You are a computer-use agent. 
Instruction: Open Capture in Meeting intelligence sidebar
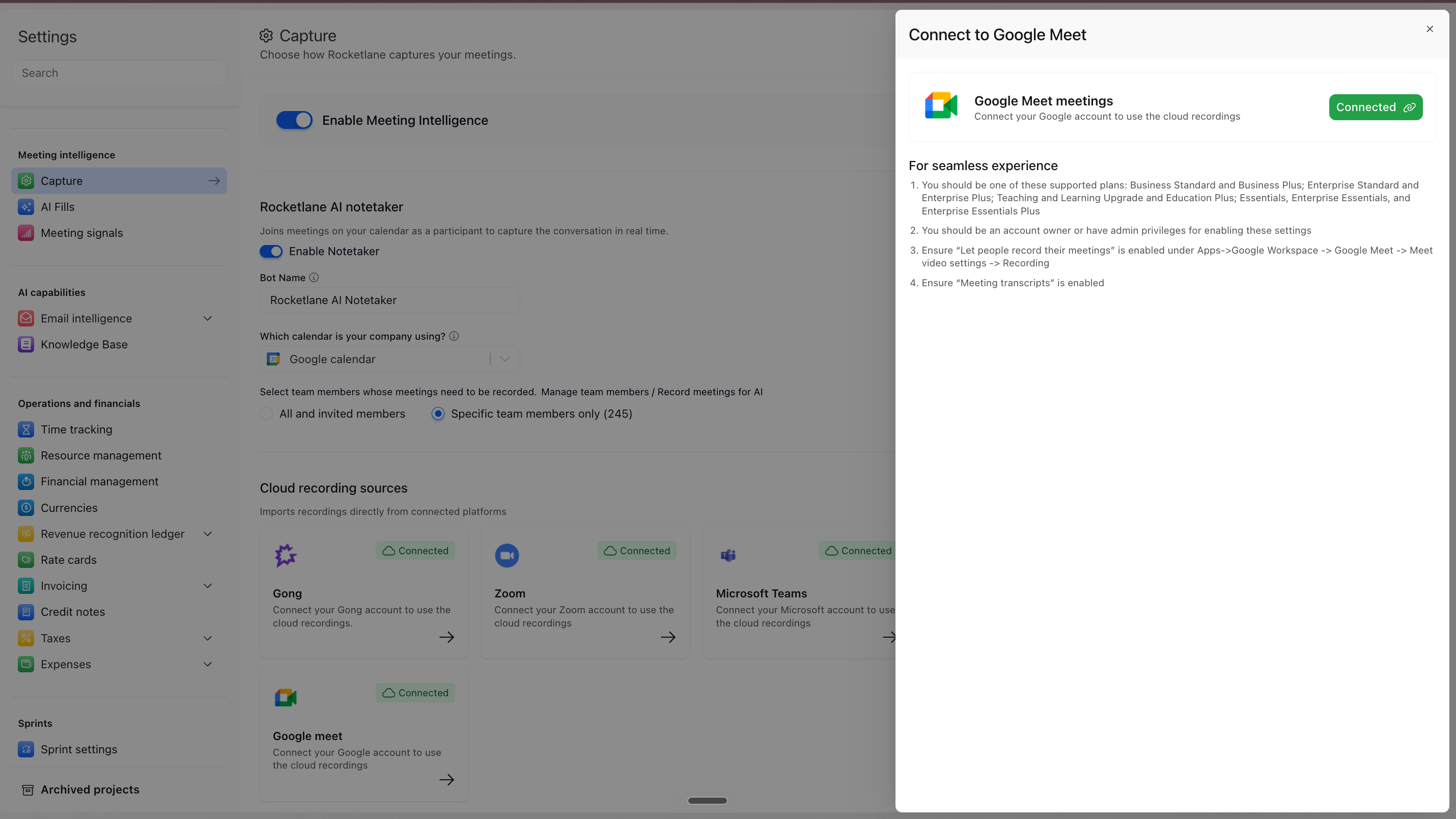tap(119, 181)
